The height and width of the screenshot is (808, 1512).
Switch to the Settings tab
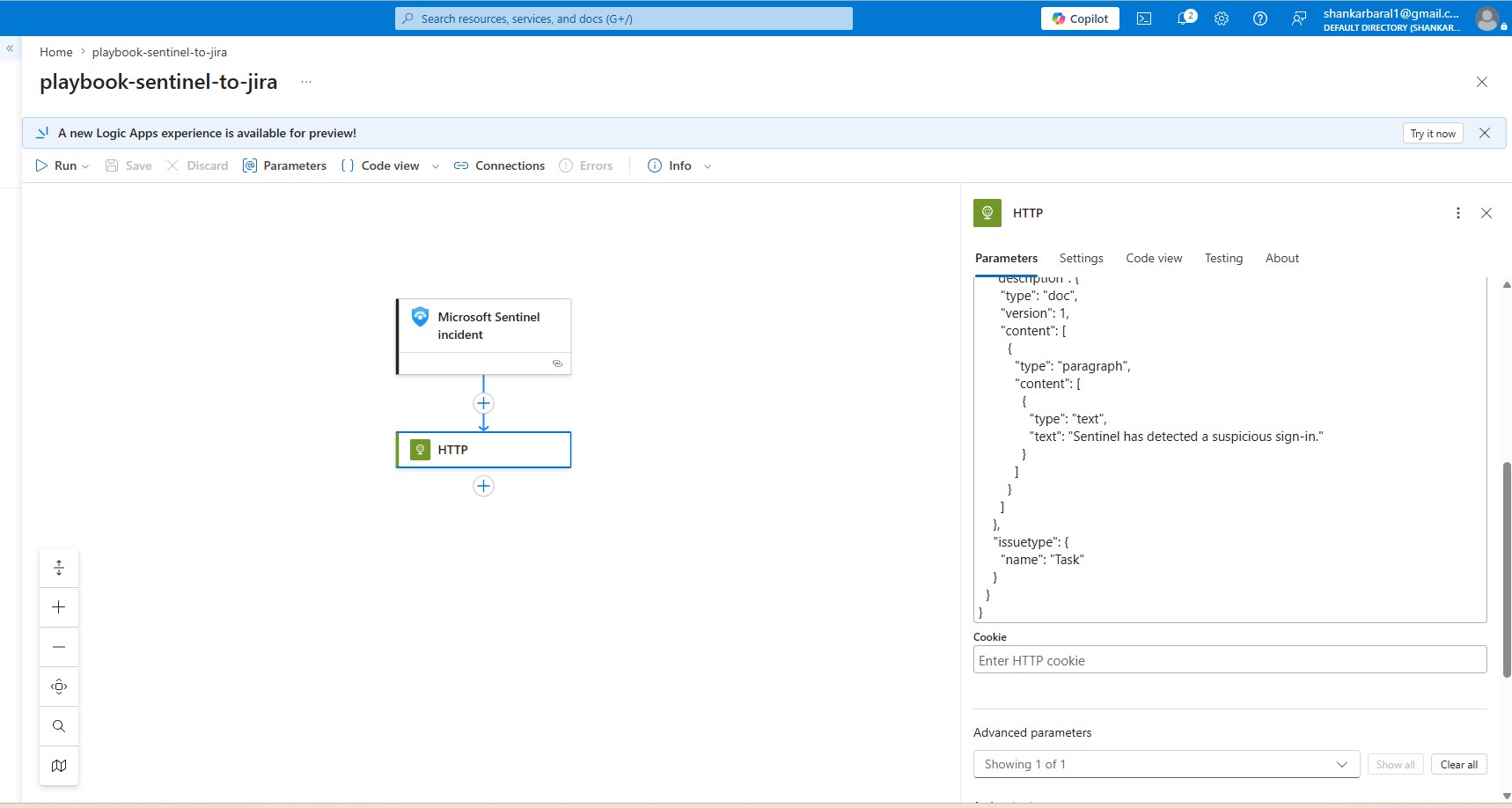point(1081,258)
